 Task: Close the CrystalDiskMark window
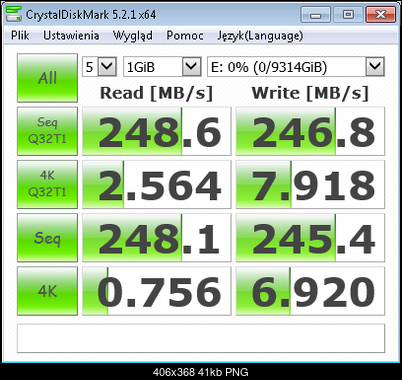tap(381, 15)
